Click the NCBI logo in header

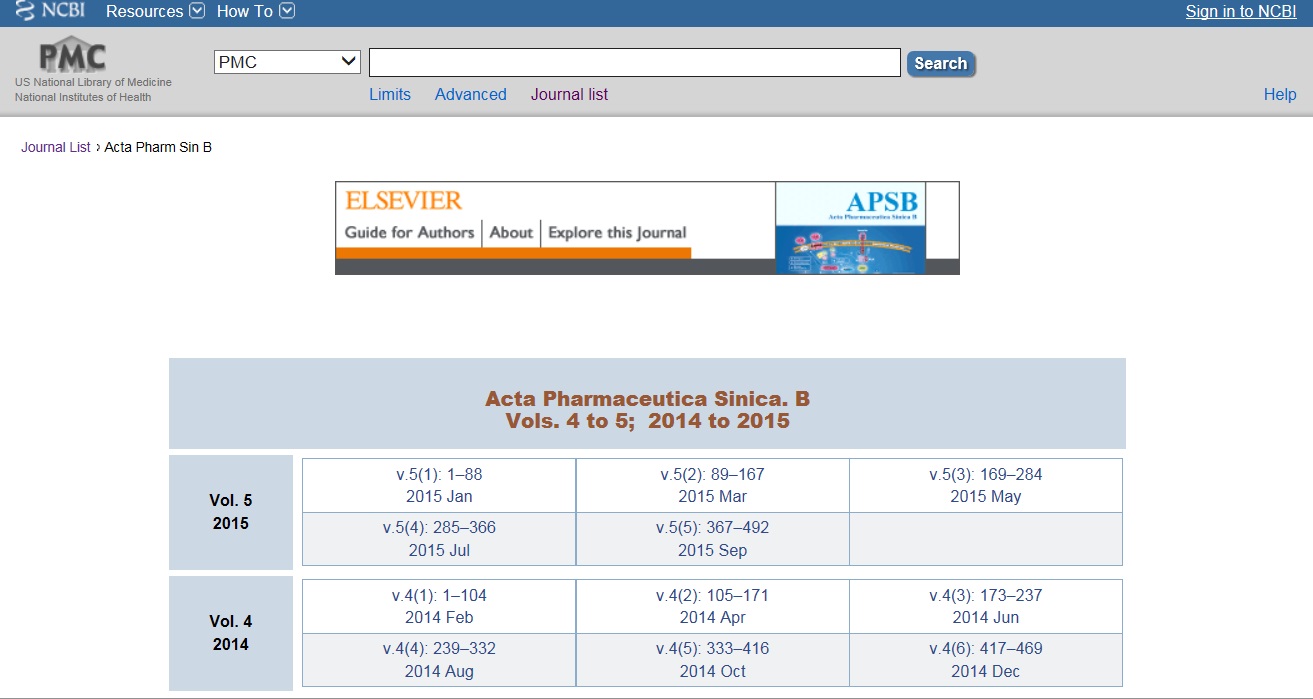tap(50, 12)
